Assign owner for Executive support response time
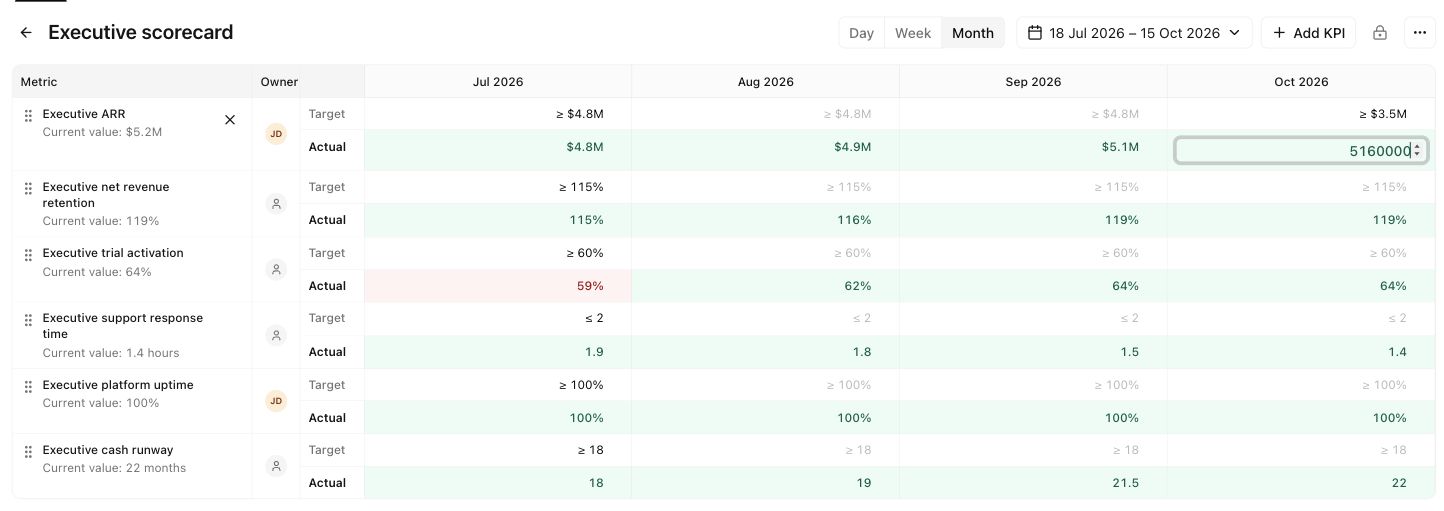This screenshot has width=1444, height=511. click(x=276, y=336)
